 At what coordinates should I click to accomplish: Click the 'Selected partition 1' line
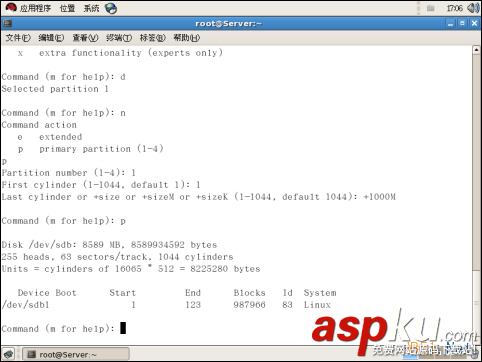[x=55, y=89]
